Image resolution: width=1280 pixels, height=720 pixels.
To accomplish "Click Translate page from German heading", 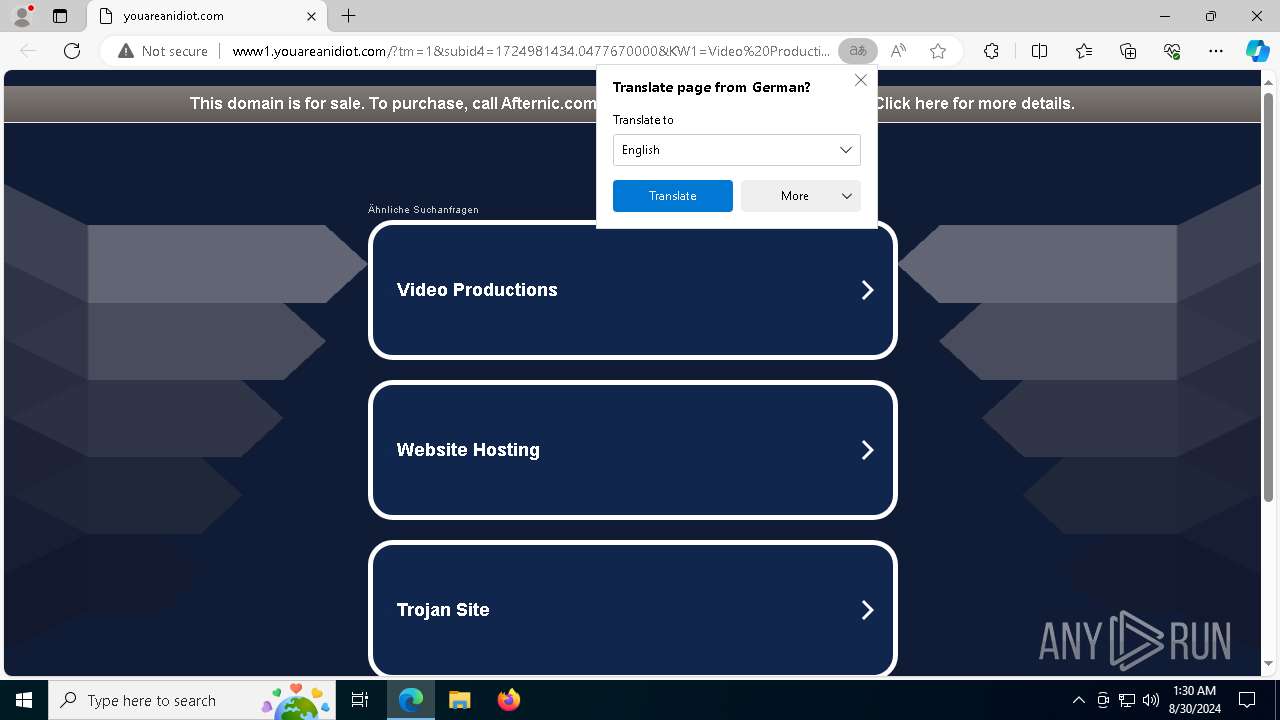I will (x=712, y=87).
